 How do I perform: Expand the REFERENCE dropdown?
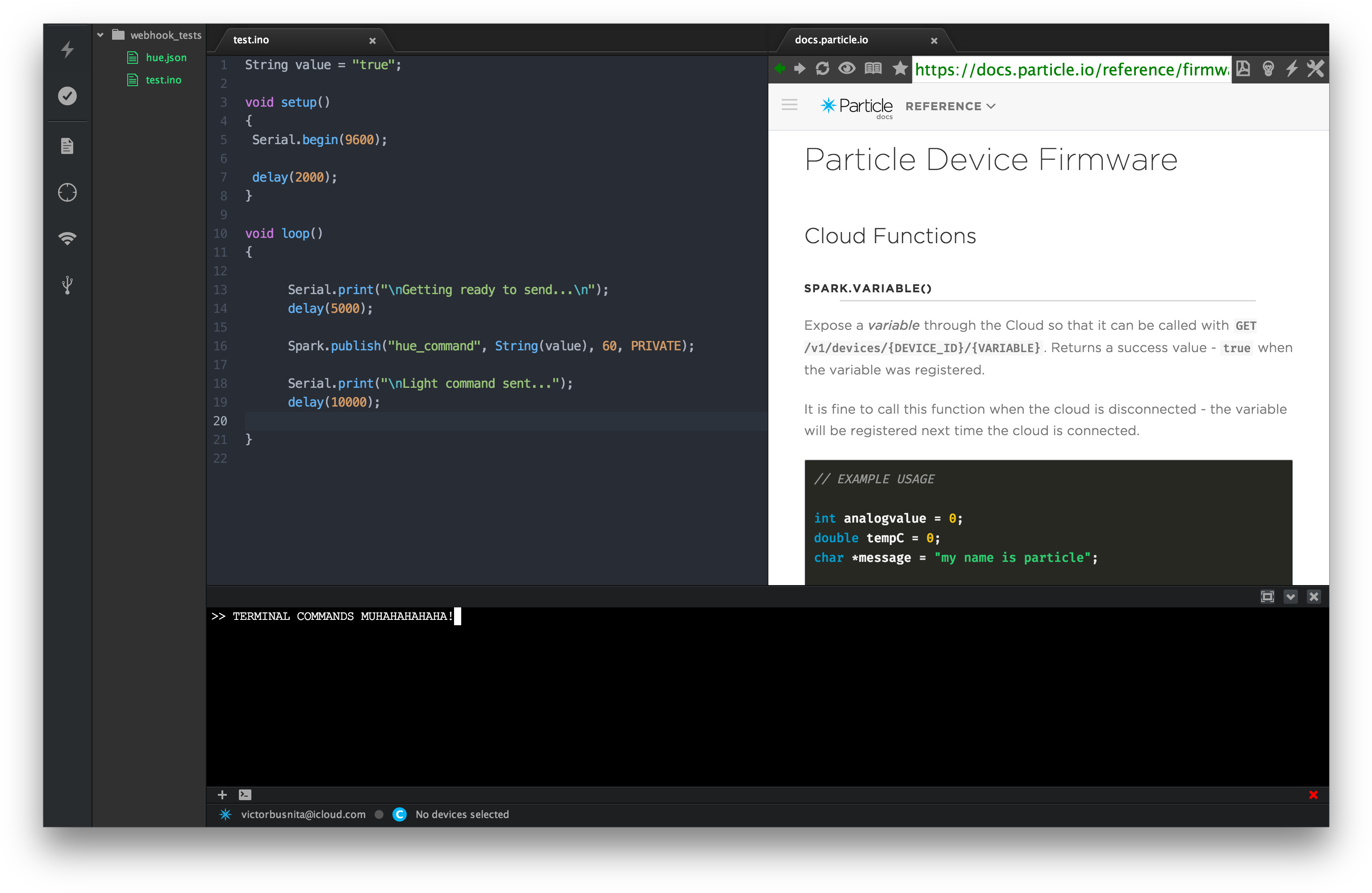(950, 107)
